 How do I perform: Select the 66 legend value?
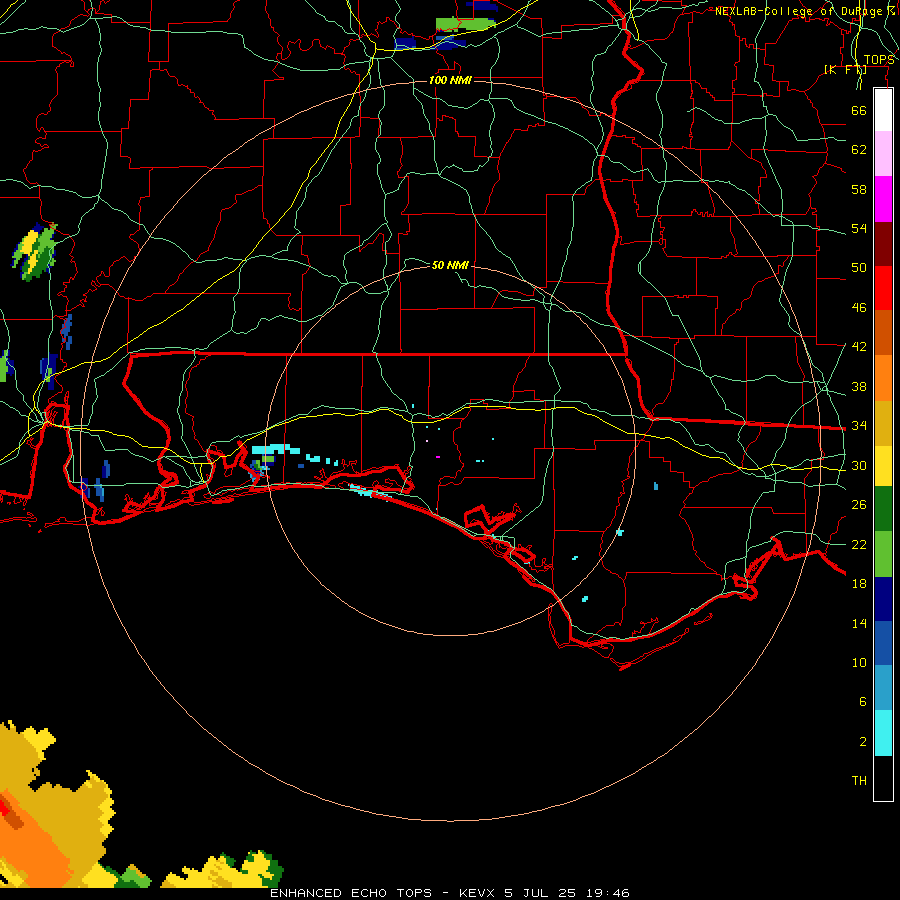tap(859, 110)
